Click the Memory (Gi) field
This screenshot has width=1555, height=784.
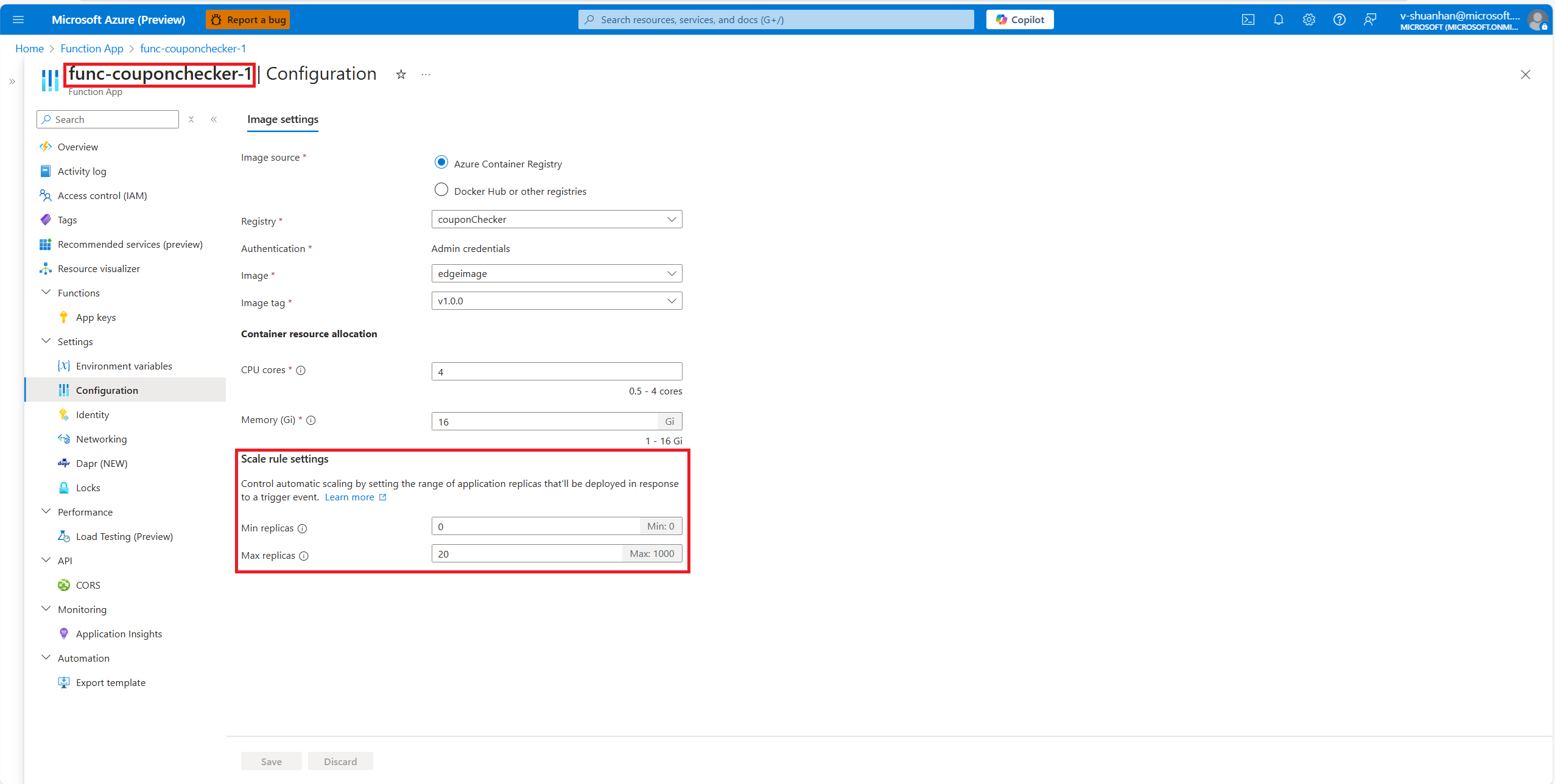[544, 421]
